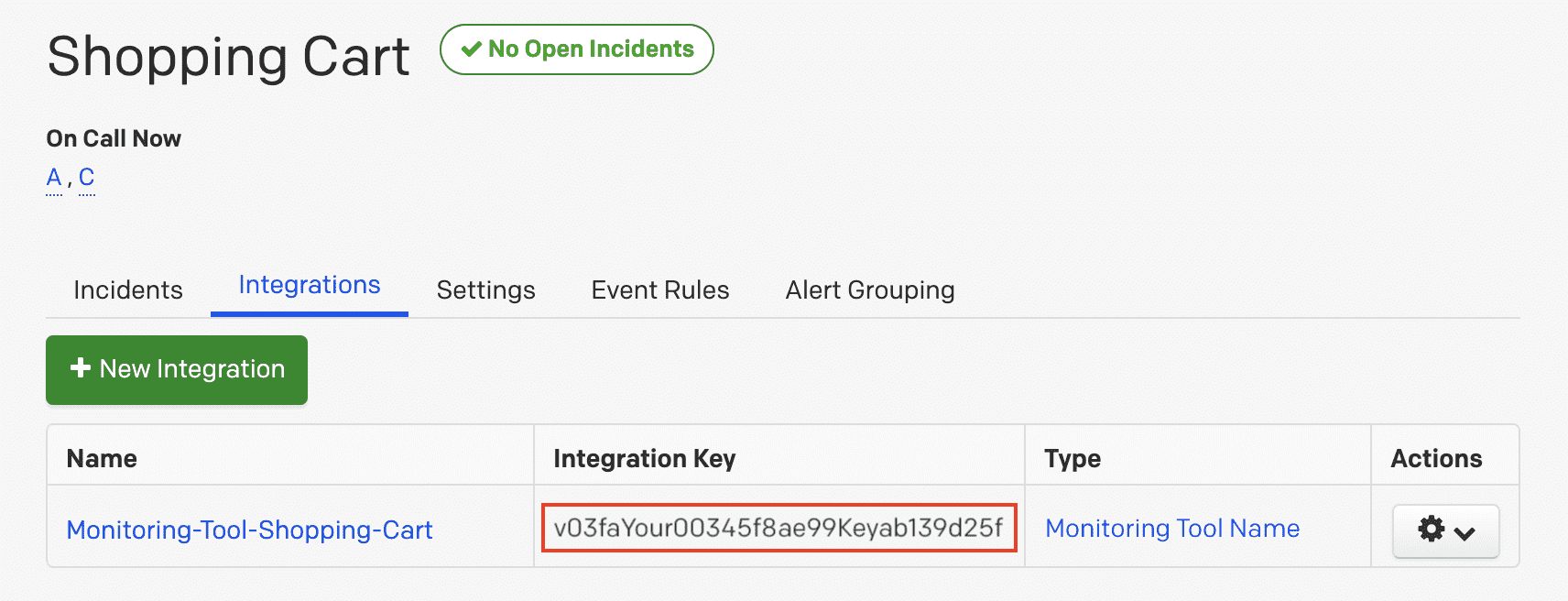Click the Name column header

[x=101, y=457]
